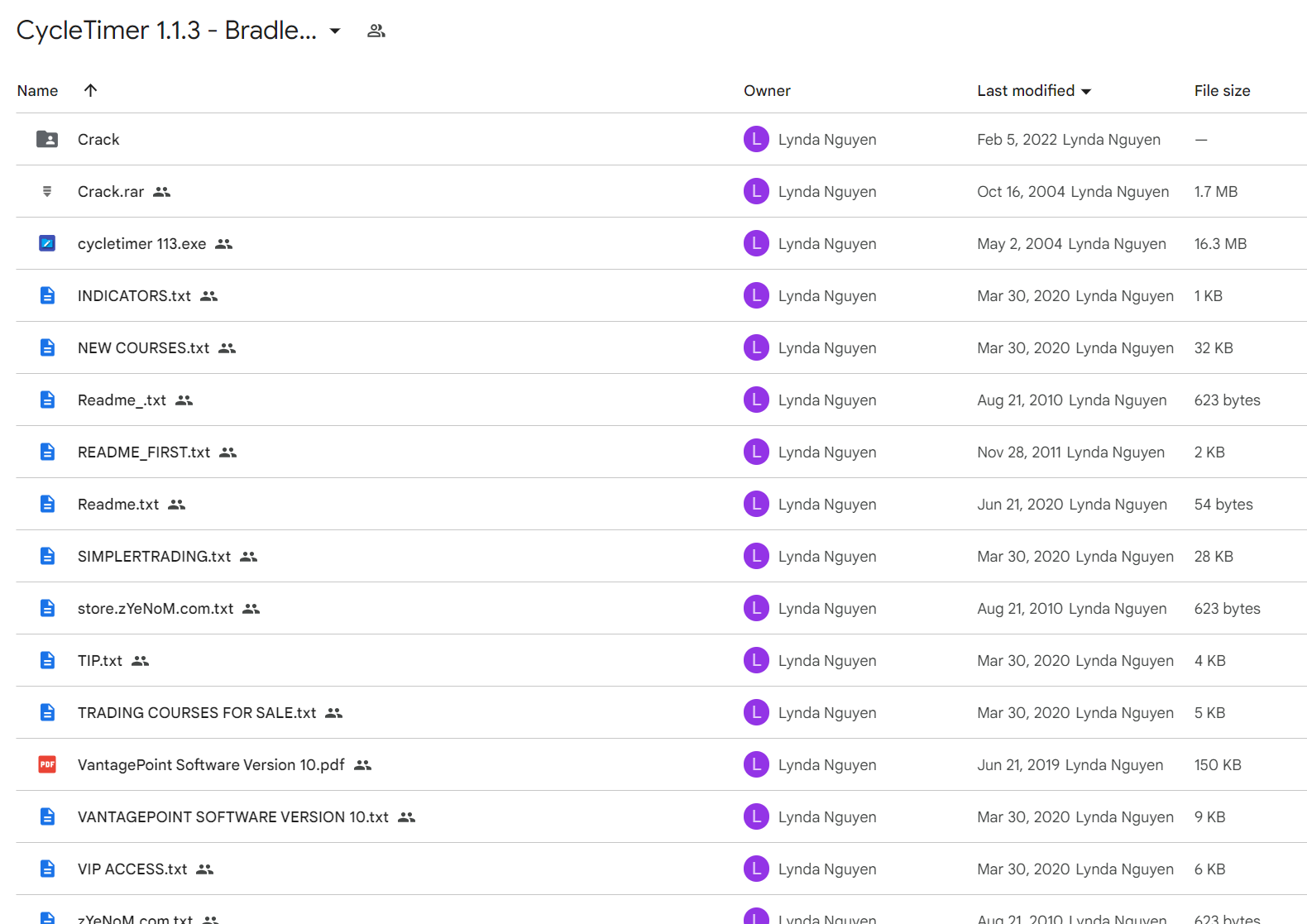Click the NEW COURSES.txt document icon
The height and width of the screenshot is (924, 1307).
47,347
